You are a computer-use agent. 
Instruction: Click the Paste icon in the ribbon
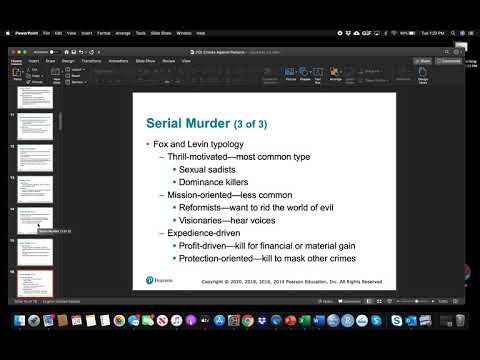pyautogui.click(x=17, y=73)
